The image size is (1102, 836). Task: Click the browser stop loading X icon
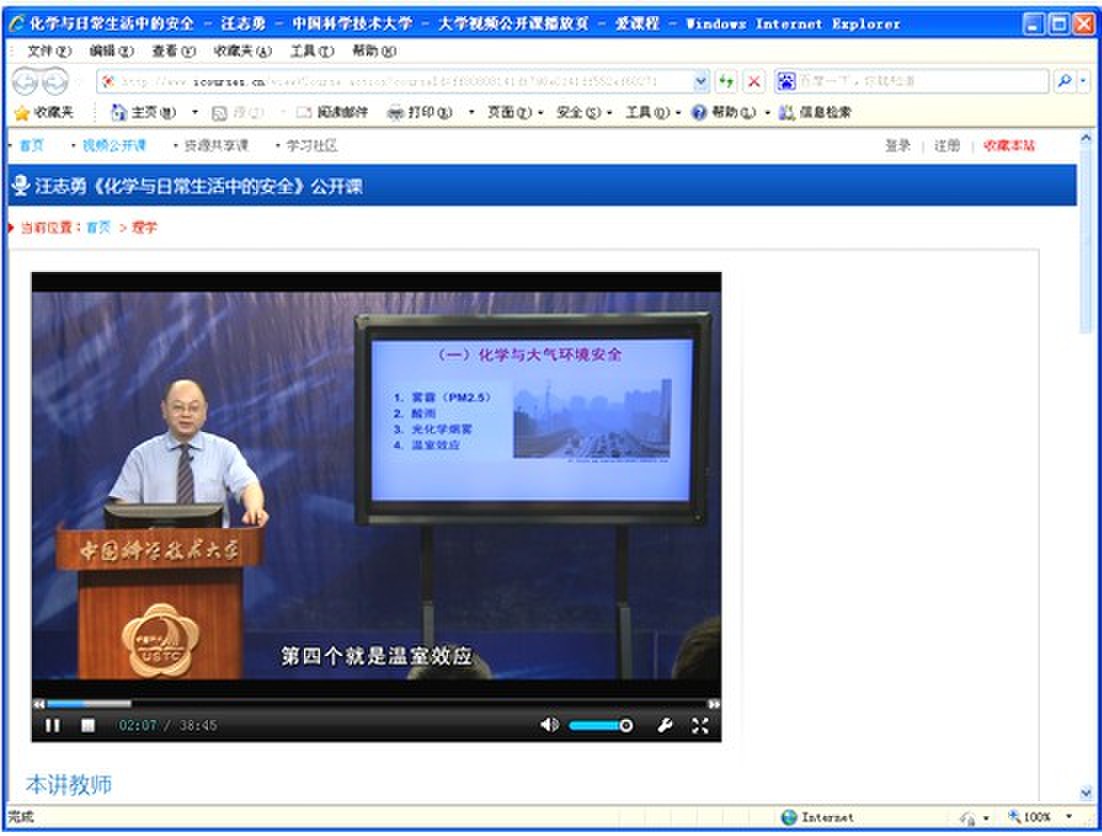[x=754, y=81]
